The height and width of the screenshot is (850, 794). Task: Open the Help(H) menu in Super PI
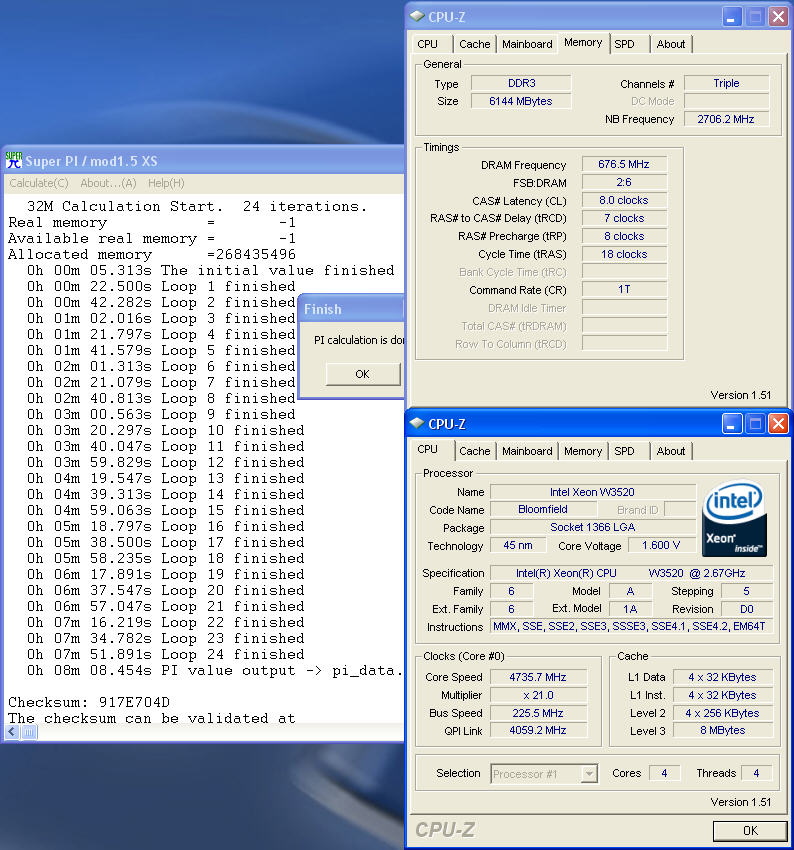(166, 183)
